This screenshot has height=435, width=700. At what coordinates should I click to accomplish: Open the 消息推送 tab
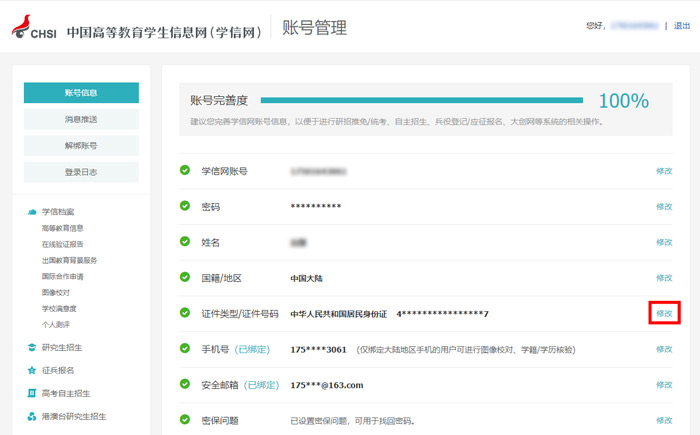(81, 119)
